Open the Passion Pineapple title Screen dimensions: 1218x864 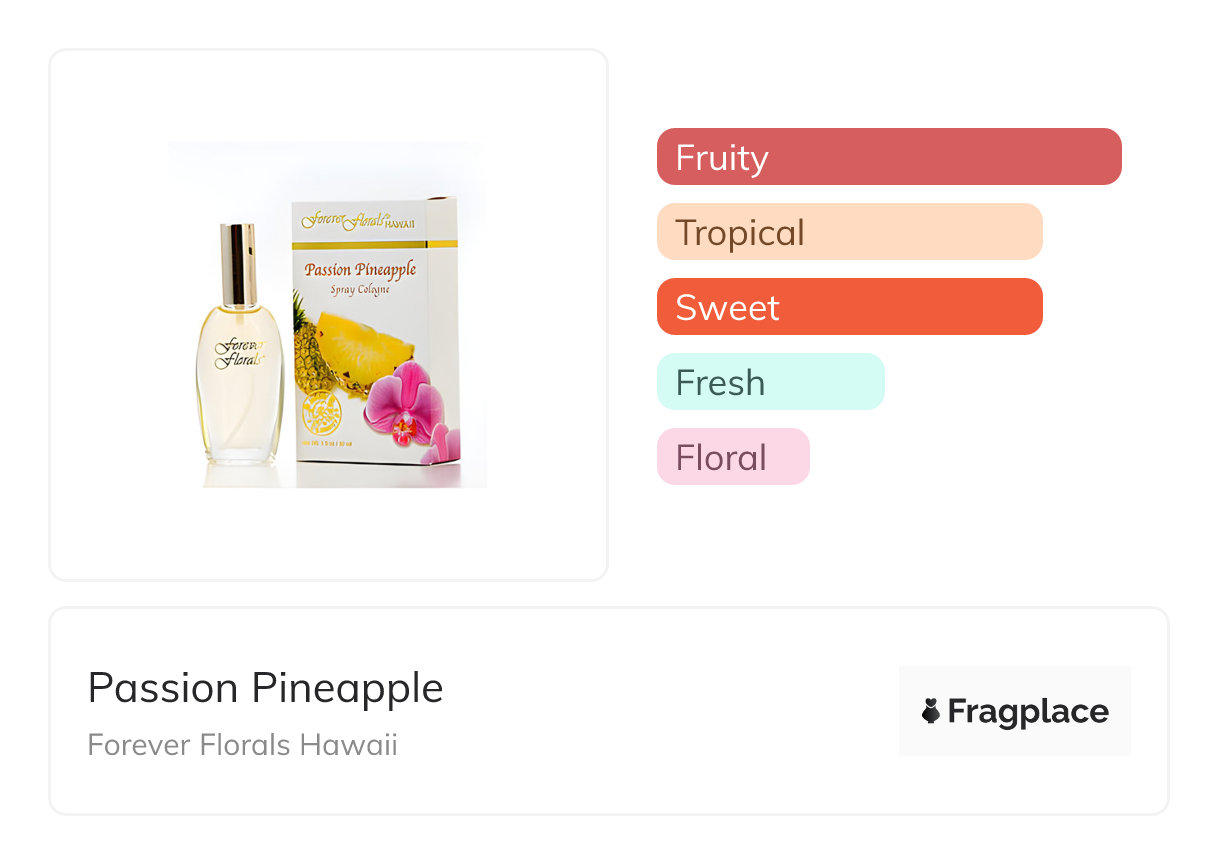click(x=265, y=688)
